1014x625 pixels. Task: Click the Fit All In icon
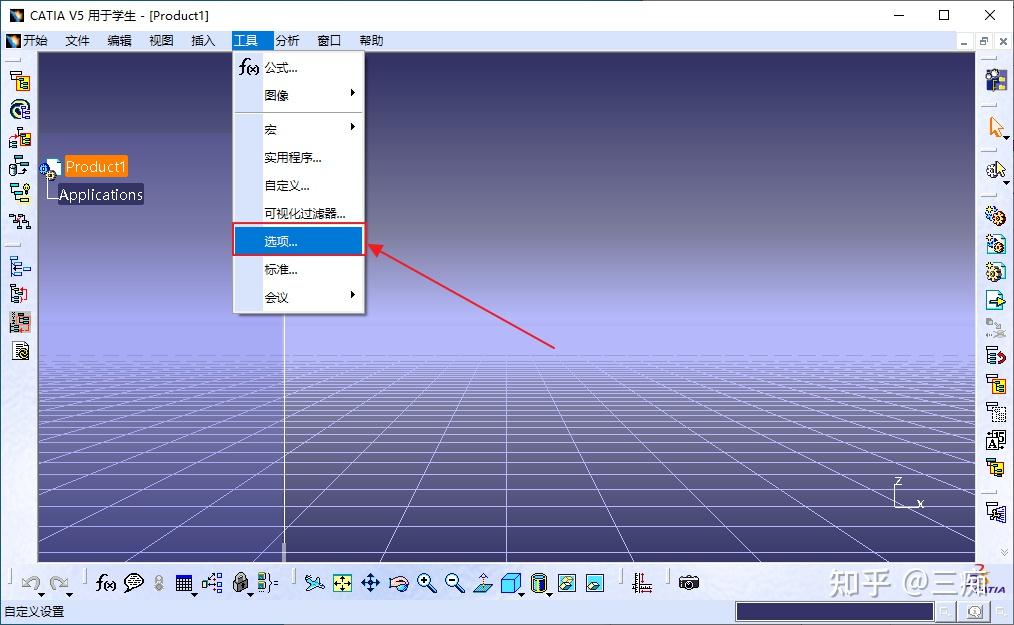click(x=341, y=582)
